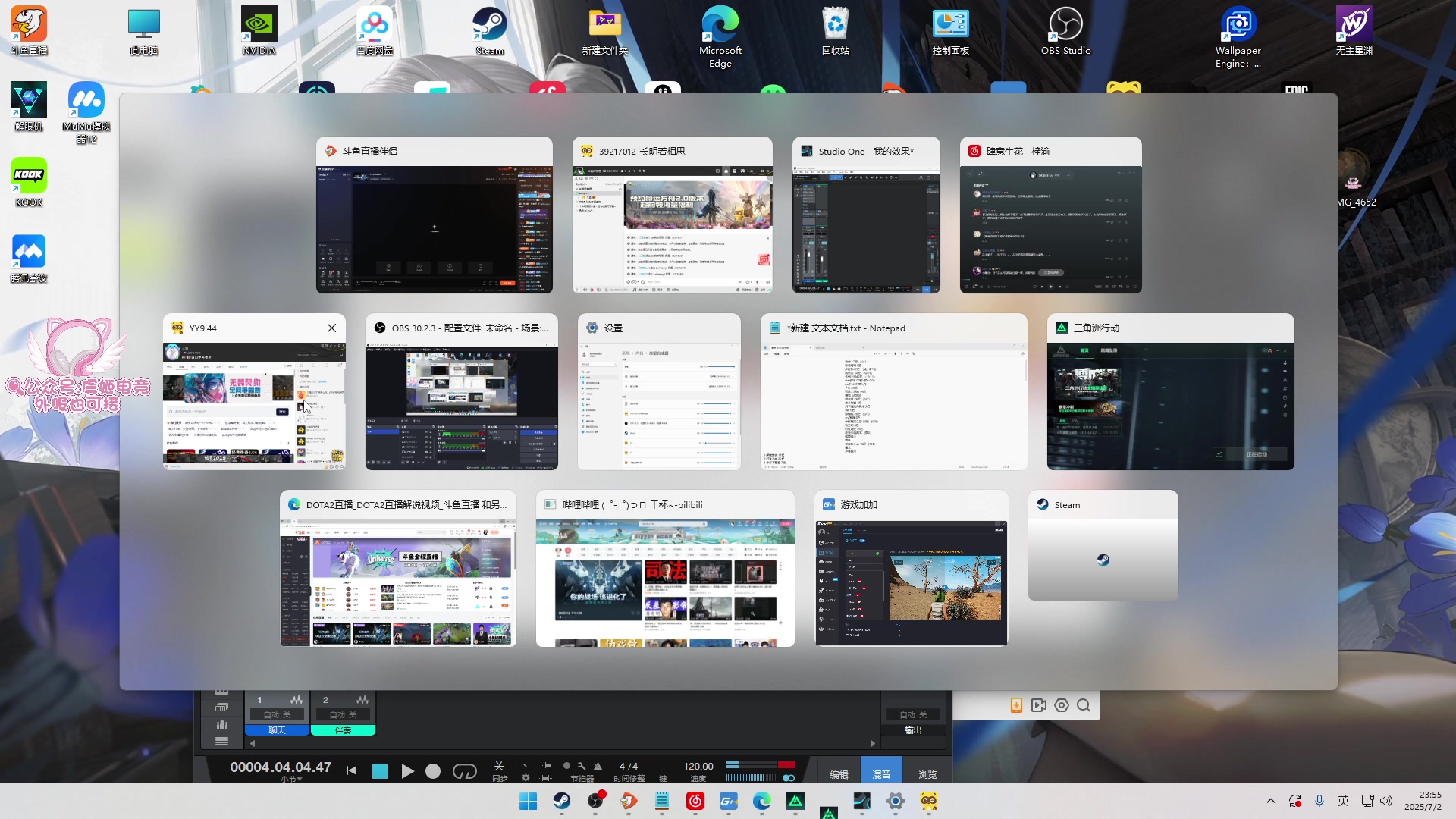
Task: Open 控制面板 desktop icon
Action: (951, 31)
